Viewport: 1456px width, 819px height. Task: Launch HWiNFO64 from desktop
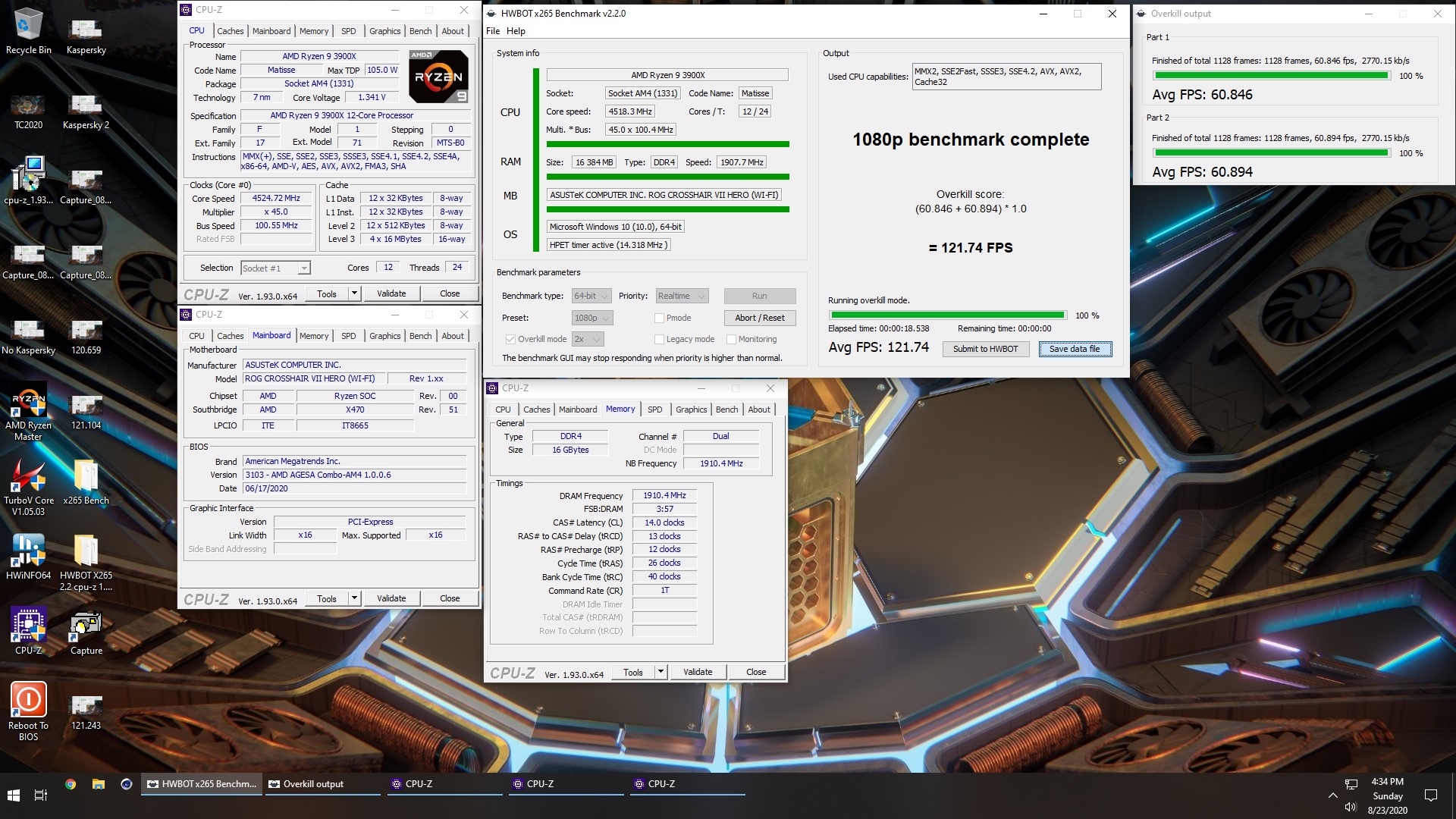click(x=28, y=557)
